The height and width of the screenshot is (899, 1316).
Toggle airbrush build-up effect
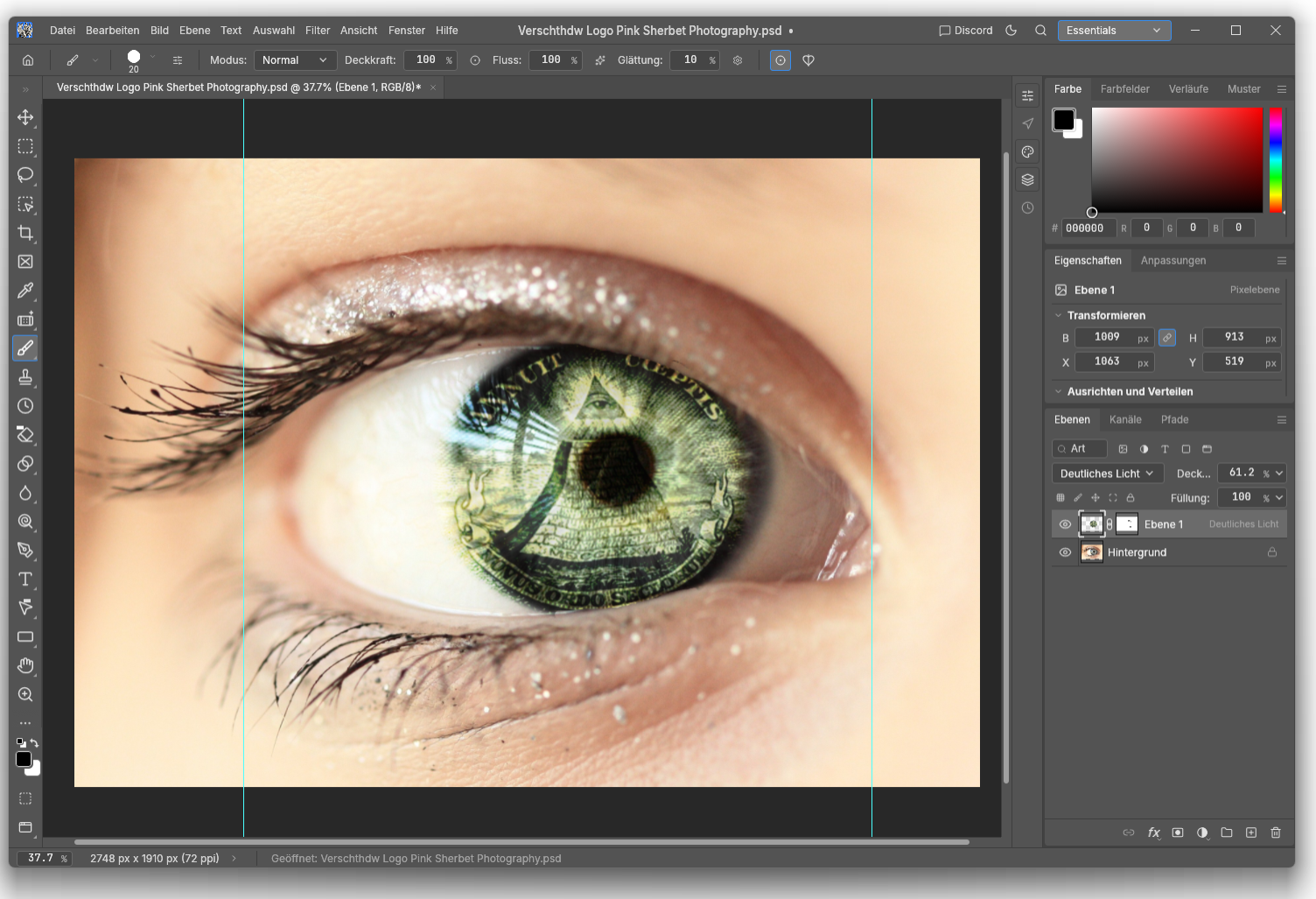tap(600, 60)
